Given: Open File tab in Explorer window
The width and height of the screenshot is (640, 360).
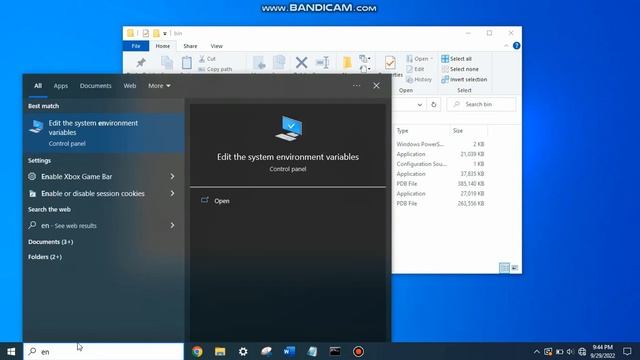Looking at the screenshot, I should pos(136,46).
